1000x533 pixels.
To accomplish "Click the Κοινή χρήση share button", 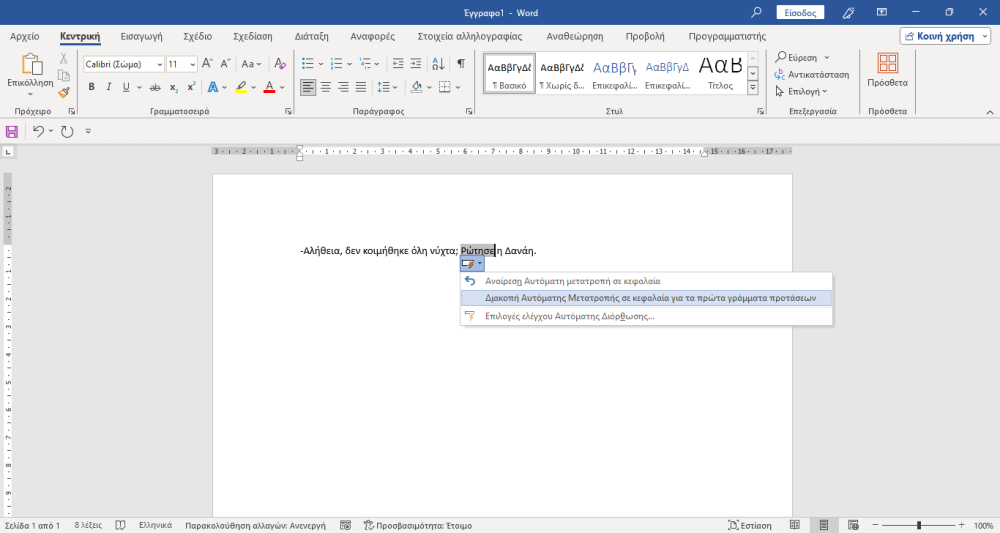I will coord(944,36).
